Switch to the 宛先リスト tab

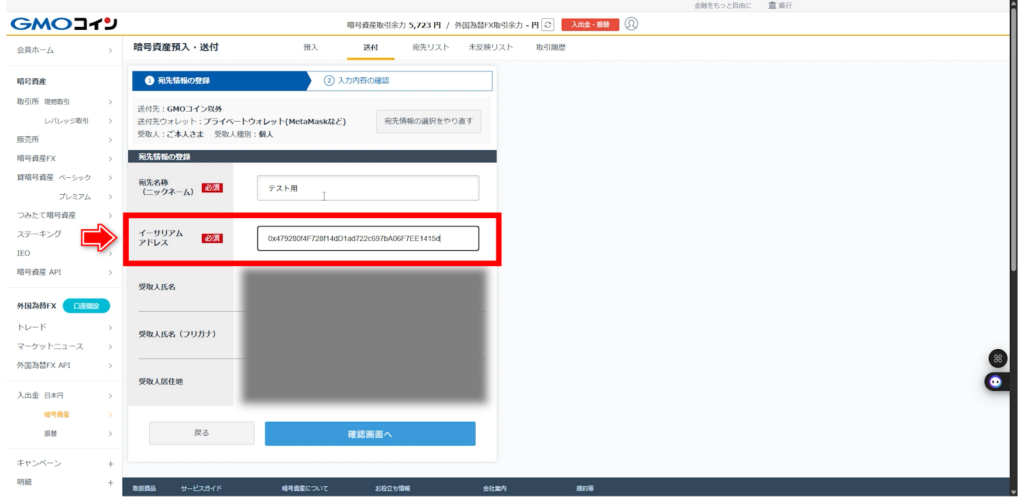point(430,47)
